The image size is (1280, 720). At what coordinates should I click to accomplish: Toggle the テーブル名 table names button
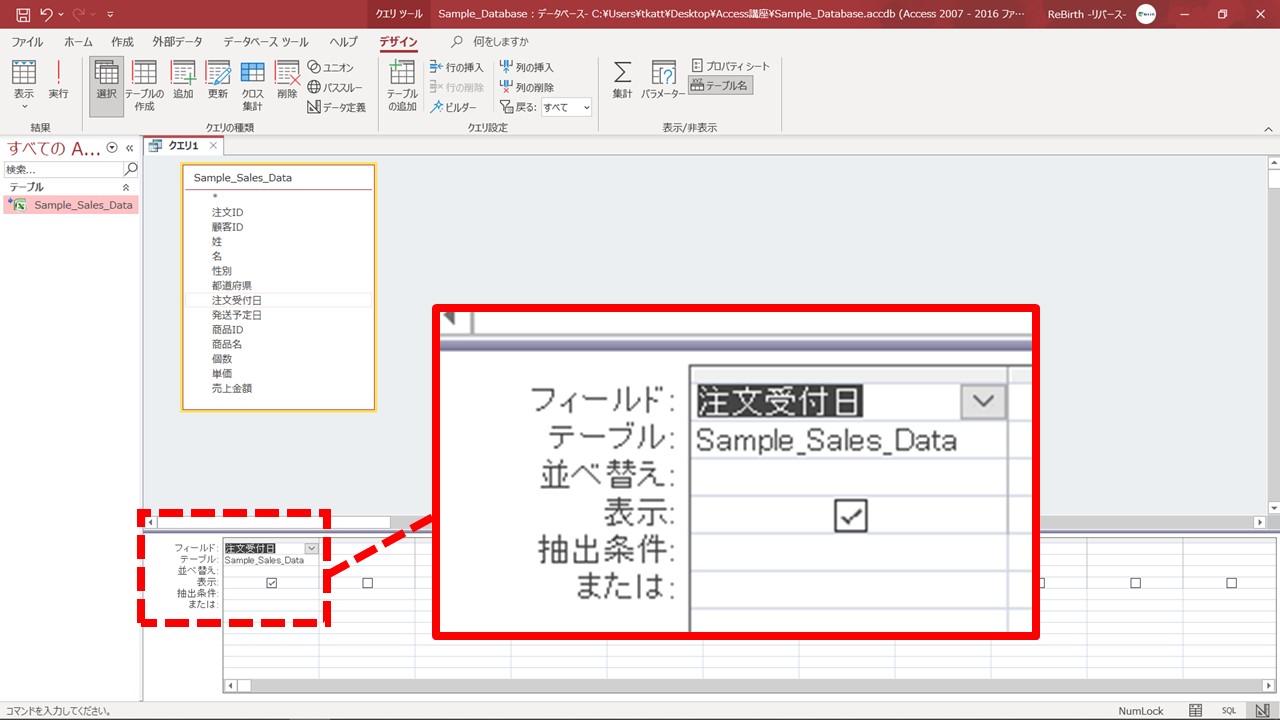[720, 86]
